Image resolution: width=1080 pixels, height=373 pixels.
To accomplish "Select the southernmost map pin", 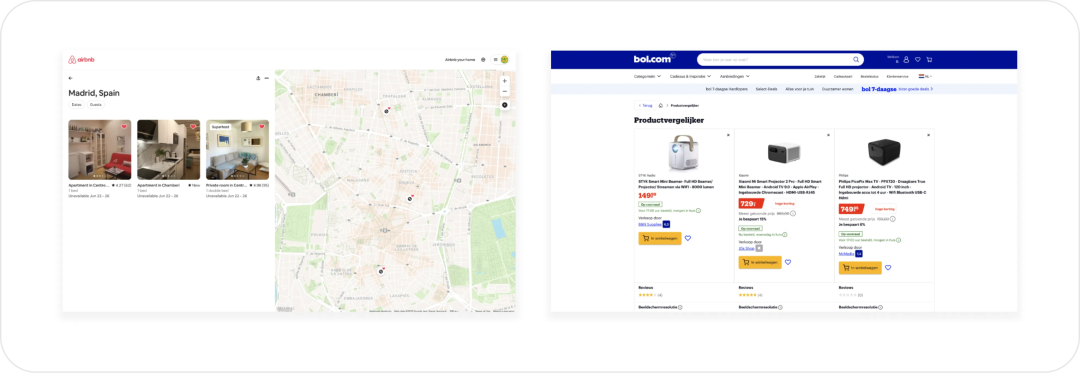I will pyautogui.click(x=381, y=271).
